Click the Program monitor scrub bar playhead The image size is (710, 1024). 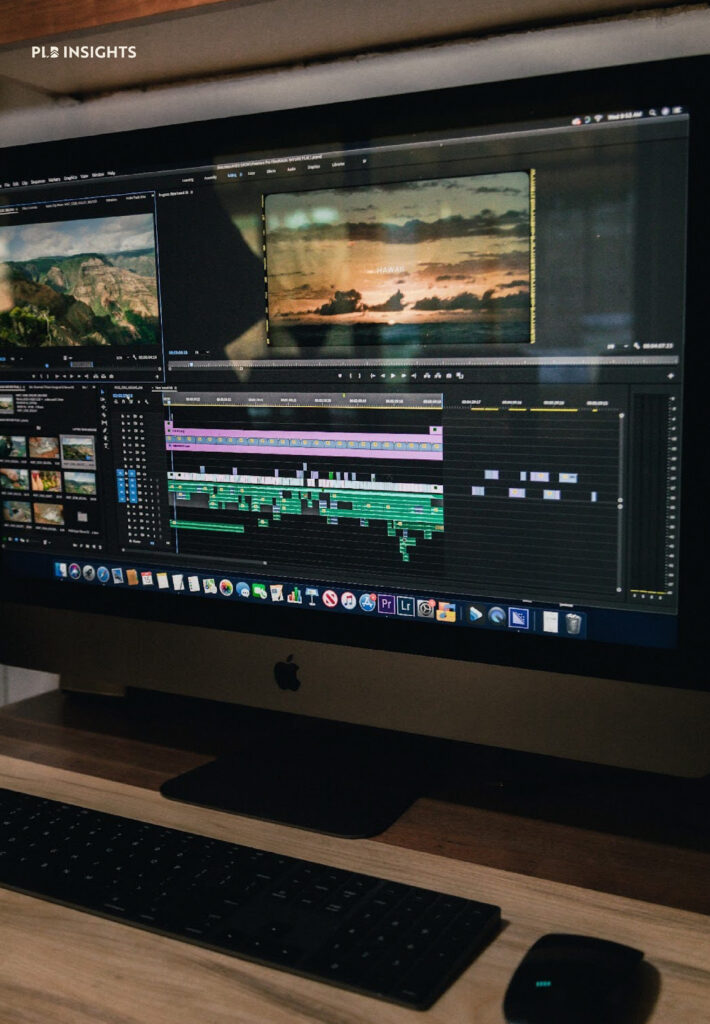click(192, 364)
